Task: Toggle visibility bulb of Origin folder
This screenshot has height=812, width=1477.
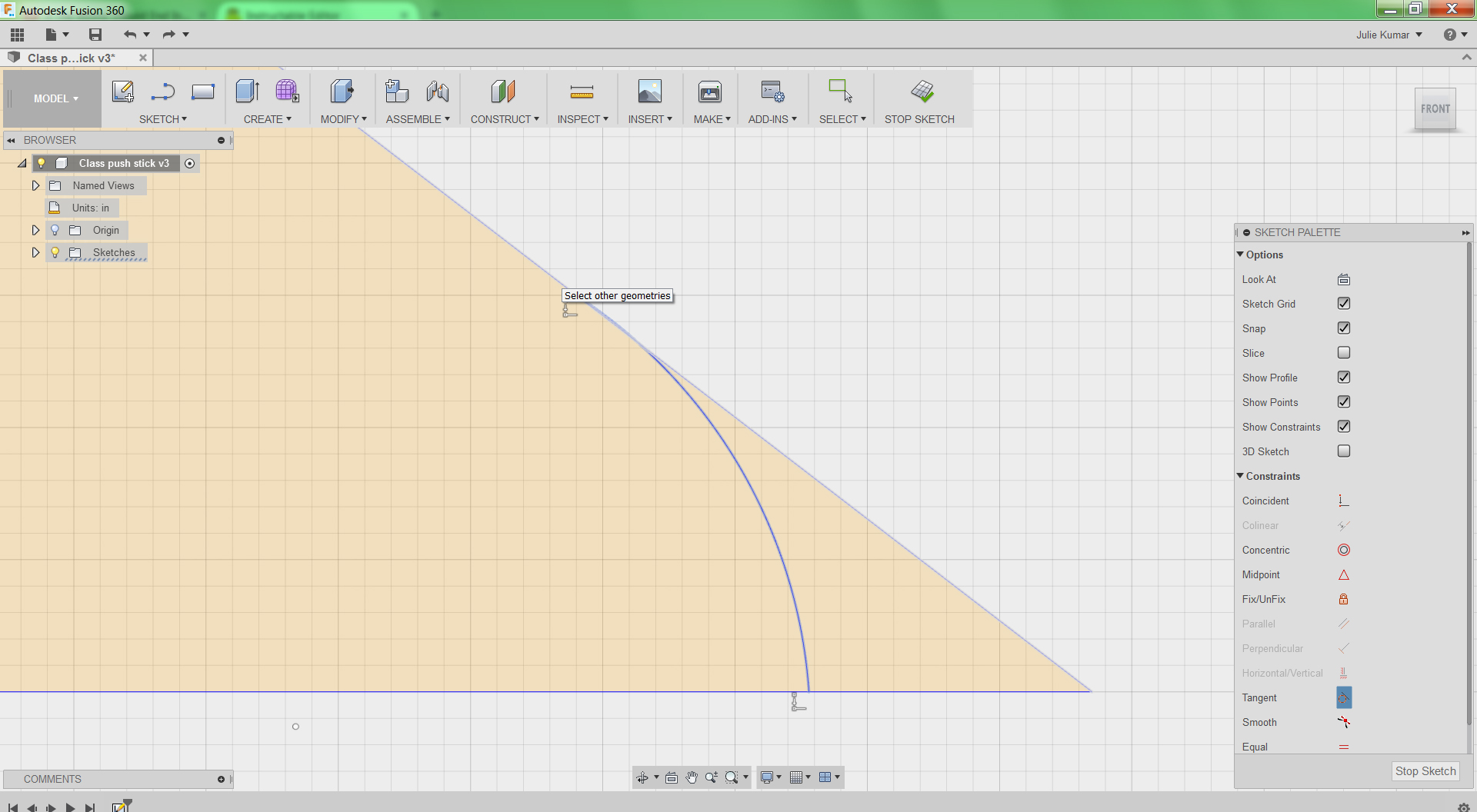Action: tap(55, 230)
